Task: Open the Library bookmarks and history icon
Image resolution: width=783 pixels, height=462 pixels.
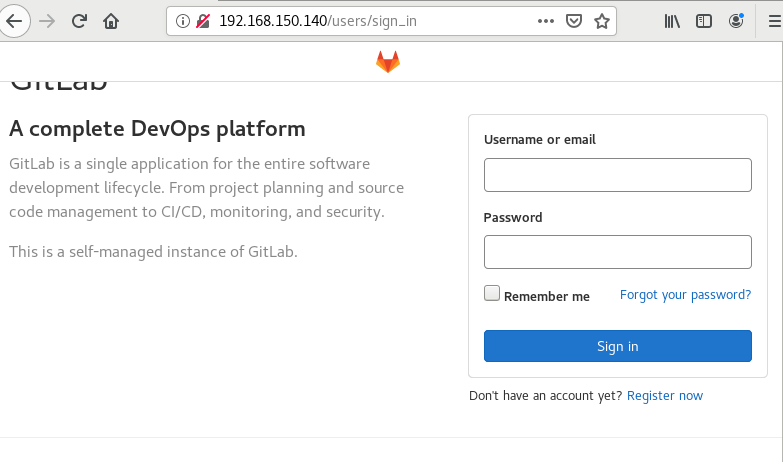Action: pos(672,20)
